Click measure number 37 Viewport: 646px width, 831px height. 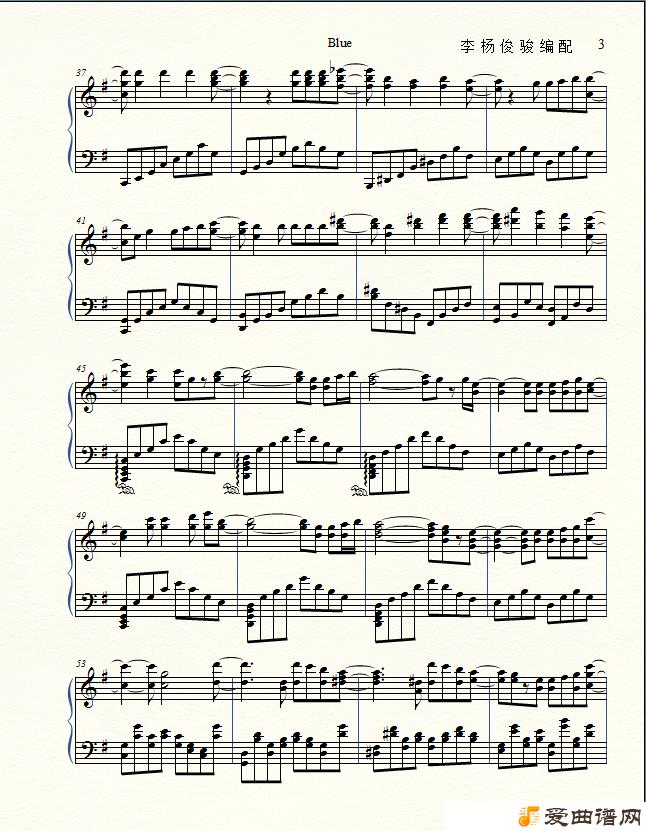tap(82, 73)
